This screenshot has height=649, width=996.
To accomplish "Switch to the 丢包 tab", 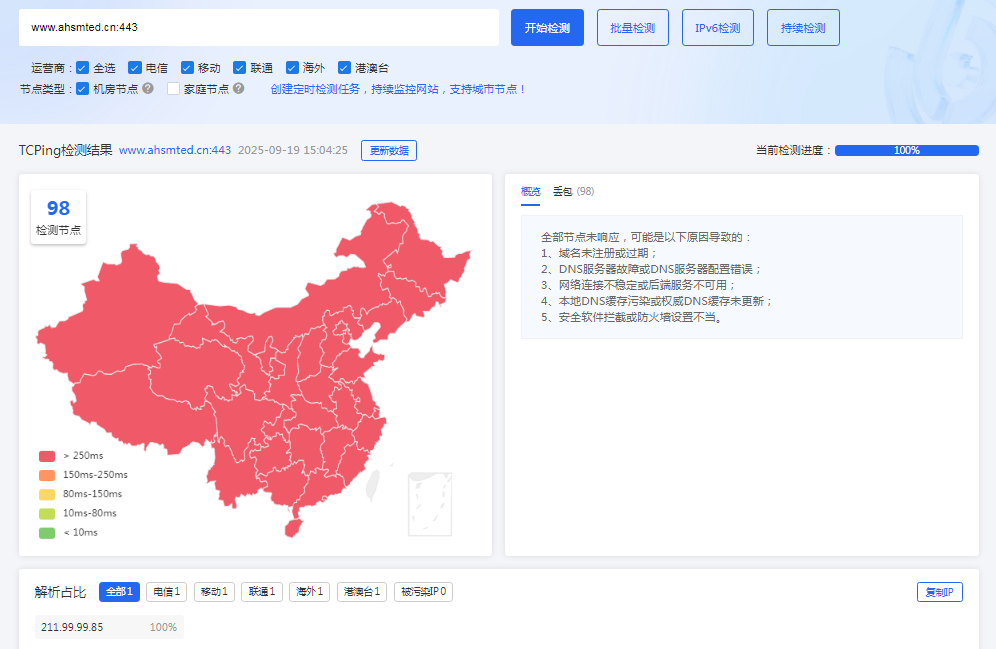I will (563, 191).
